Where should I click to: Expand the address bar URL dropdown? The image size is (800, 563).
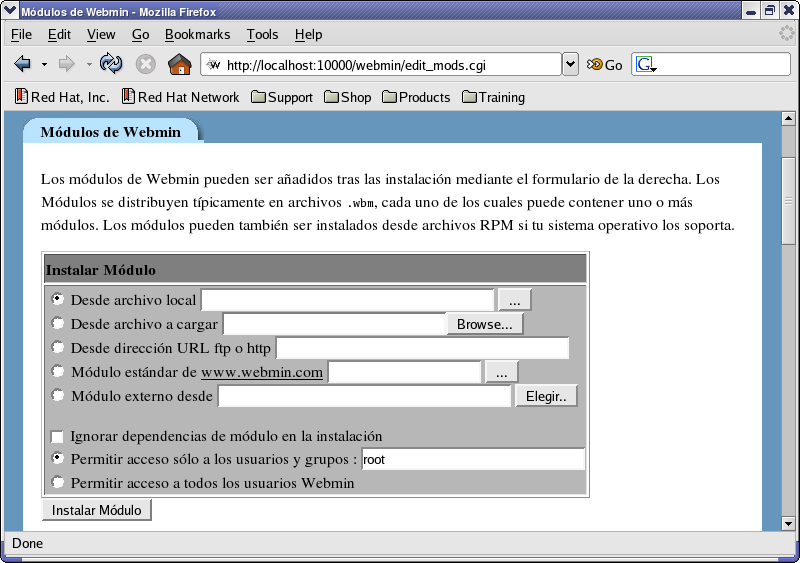(570, 64)
